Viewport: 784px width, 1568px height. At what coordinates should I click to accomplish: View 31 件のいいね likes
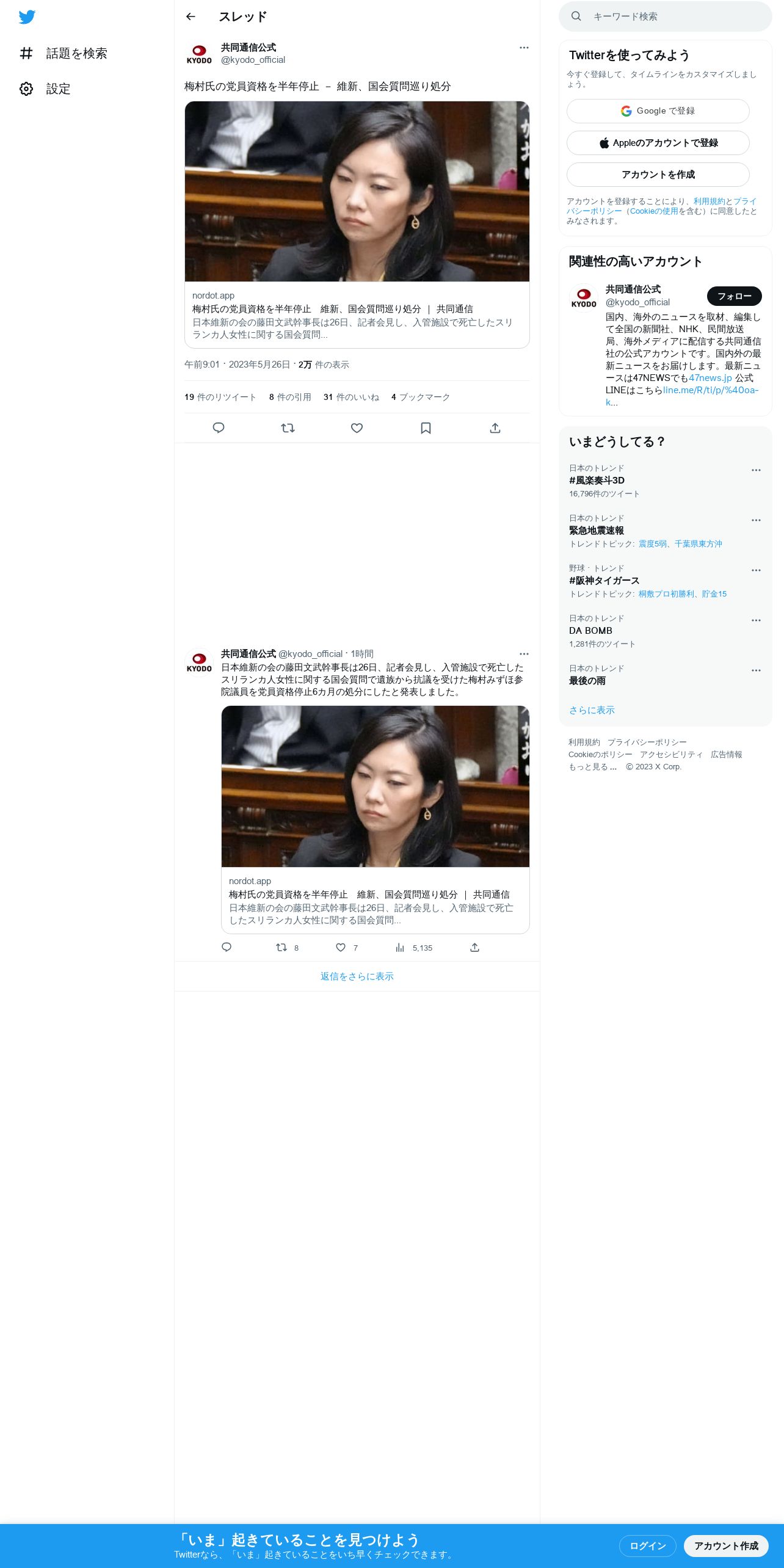pyautogui.click(x=351, y=397)
